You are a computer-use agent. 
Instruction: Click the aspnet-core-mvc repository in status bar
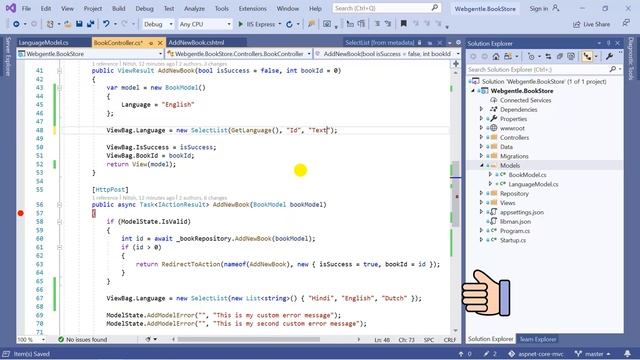pyautogui.click(x=536, y=353)
